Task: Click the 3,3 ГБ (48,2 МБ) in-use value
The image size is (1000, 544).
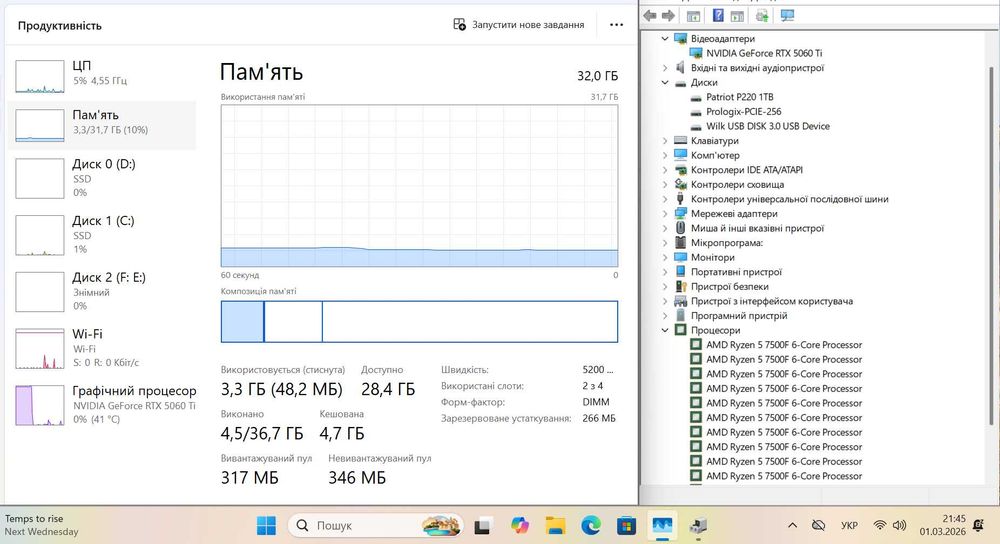Action: coord(281,390)
